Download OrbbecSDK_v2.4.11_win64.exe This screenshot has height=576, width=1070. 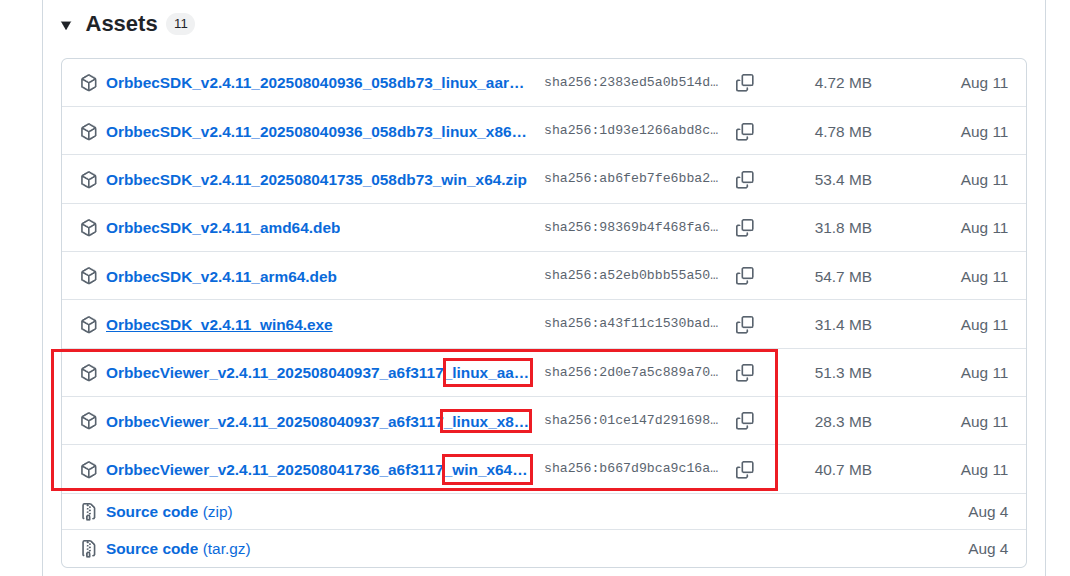(219, 325)
